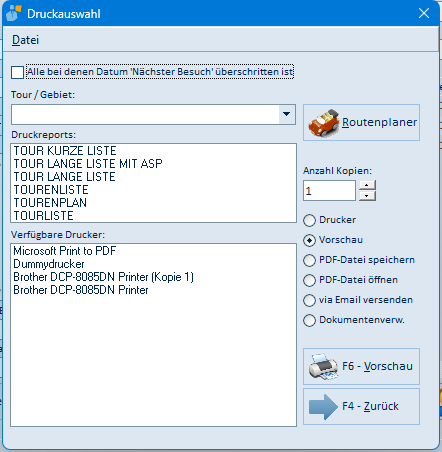Select the Drucker radio button
The width and height of the screenshot is (442, 452).
click(x=309, y=220)
